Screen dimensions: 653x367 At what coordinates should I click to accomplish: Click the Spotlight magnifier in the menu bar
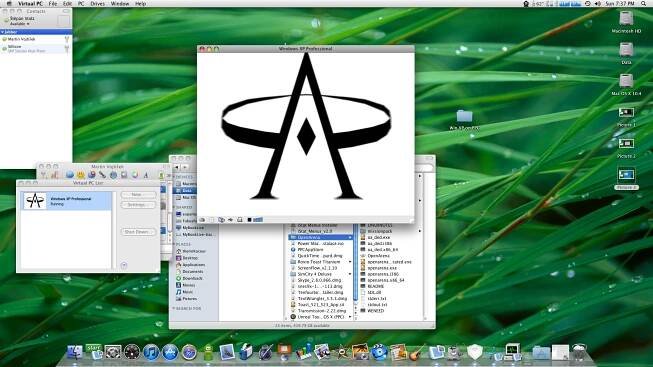[643, 3]
